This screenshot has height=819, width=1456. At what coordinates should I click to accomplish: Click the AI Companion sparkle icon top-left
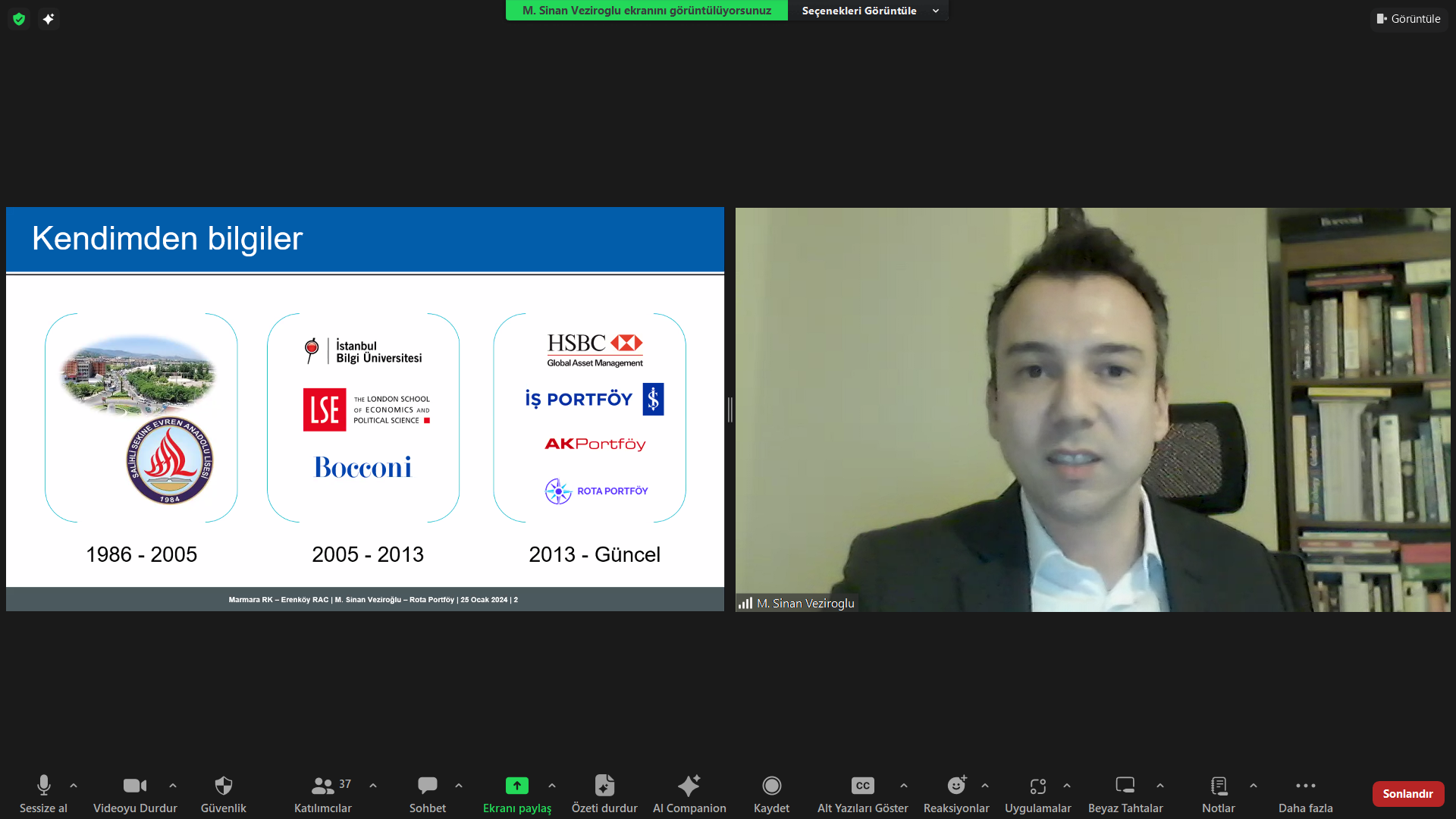pyautogui.click(x=49, y=19)
